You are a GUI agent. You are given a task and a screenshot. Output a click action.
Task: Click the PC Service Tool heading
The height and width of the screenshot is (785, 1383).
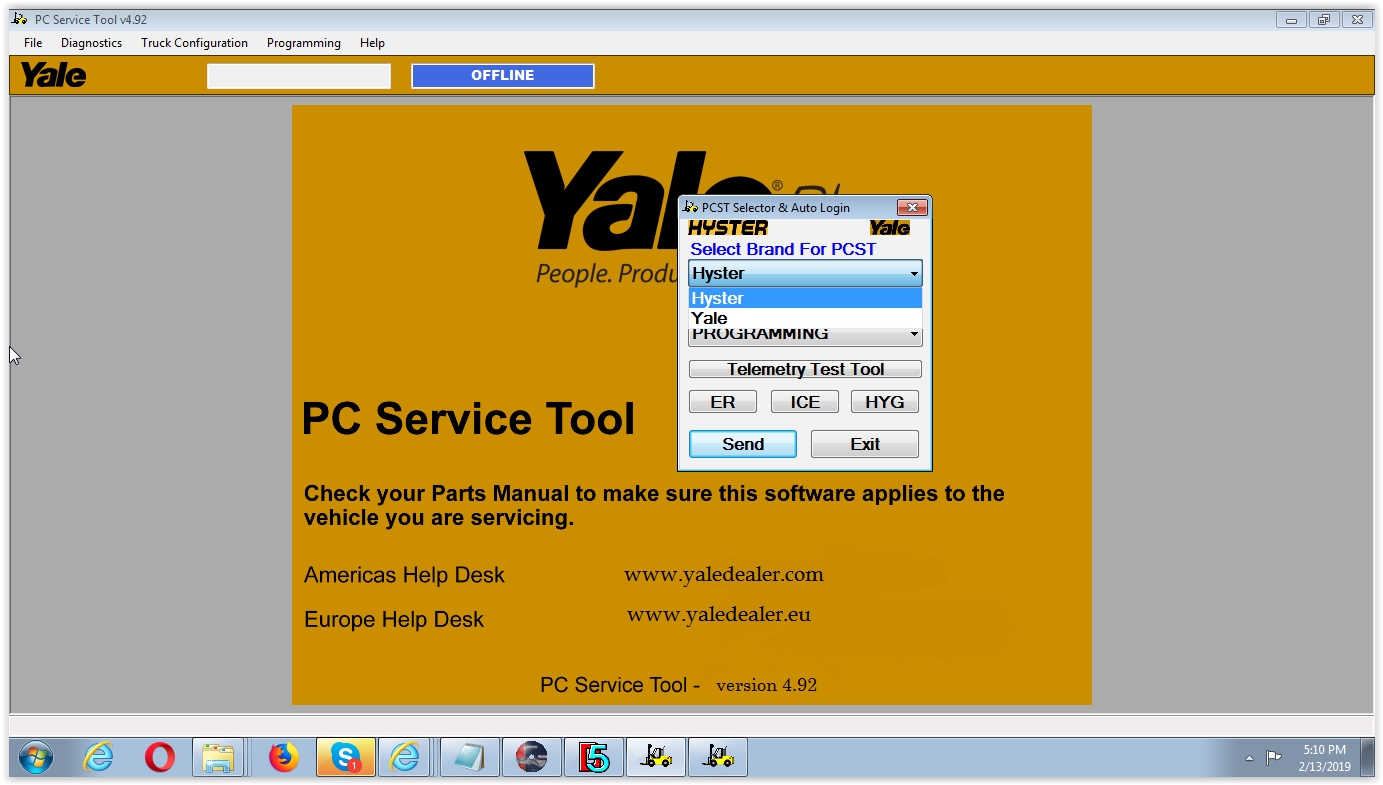pos(468,419)
